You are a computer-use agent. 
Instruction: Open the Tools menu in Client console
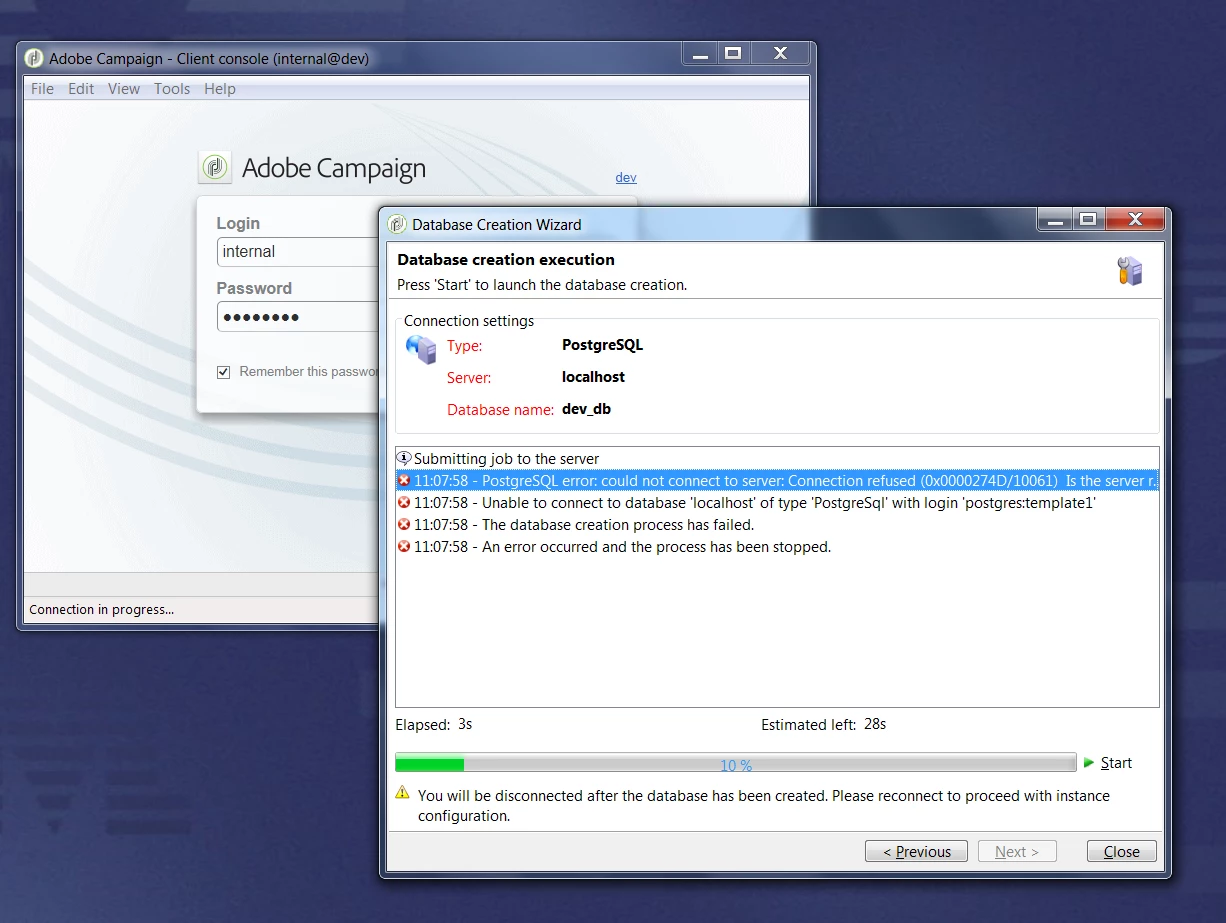click(x=172, y=89)
